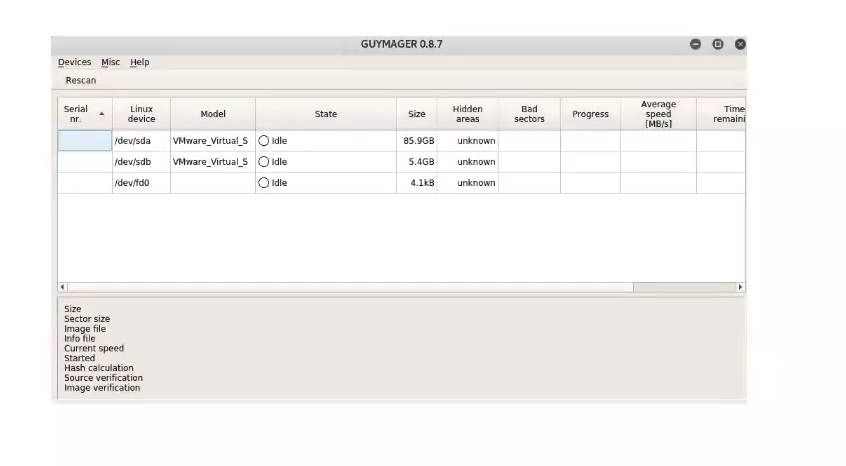Screen dimensions: 846x466
Task: Open the Help menu
Action: coord(140,62)
